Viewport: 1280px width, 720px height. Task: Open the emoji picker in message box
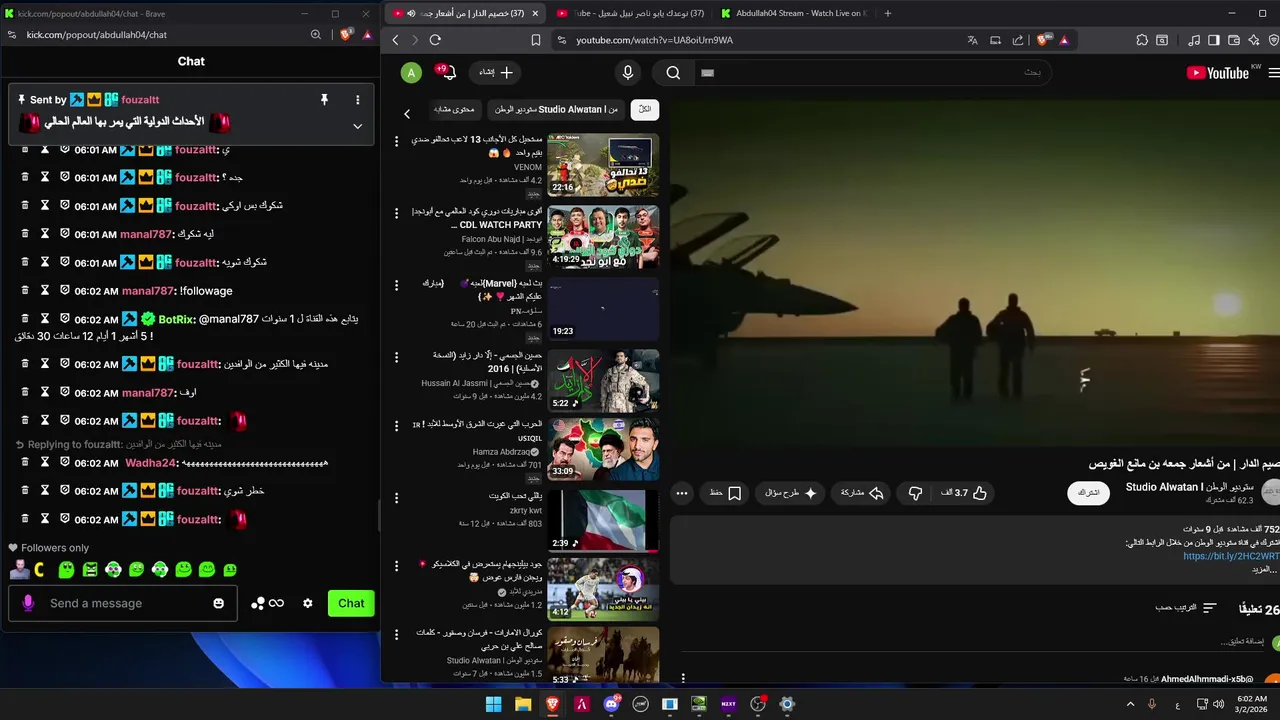[219, 603]
